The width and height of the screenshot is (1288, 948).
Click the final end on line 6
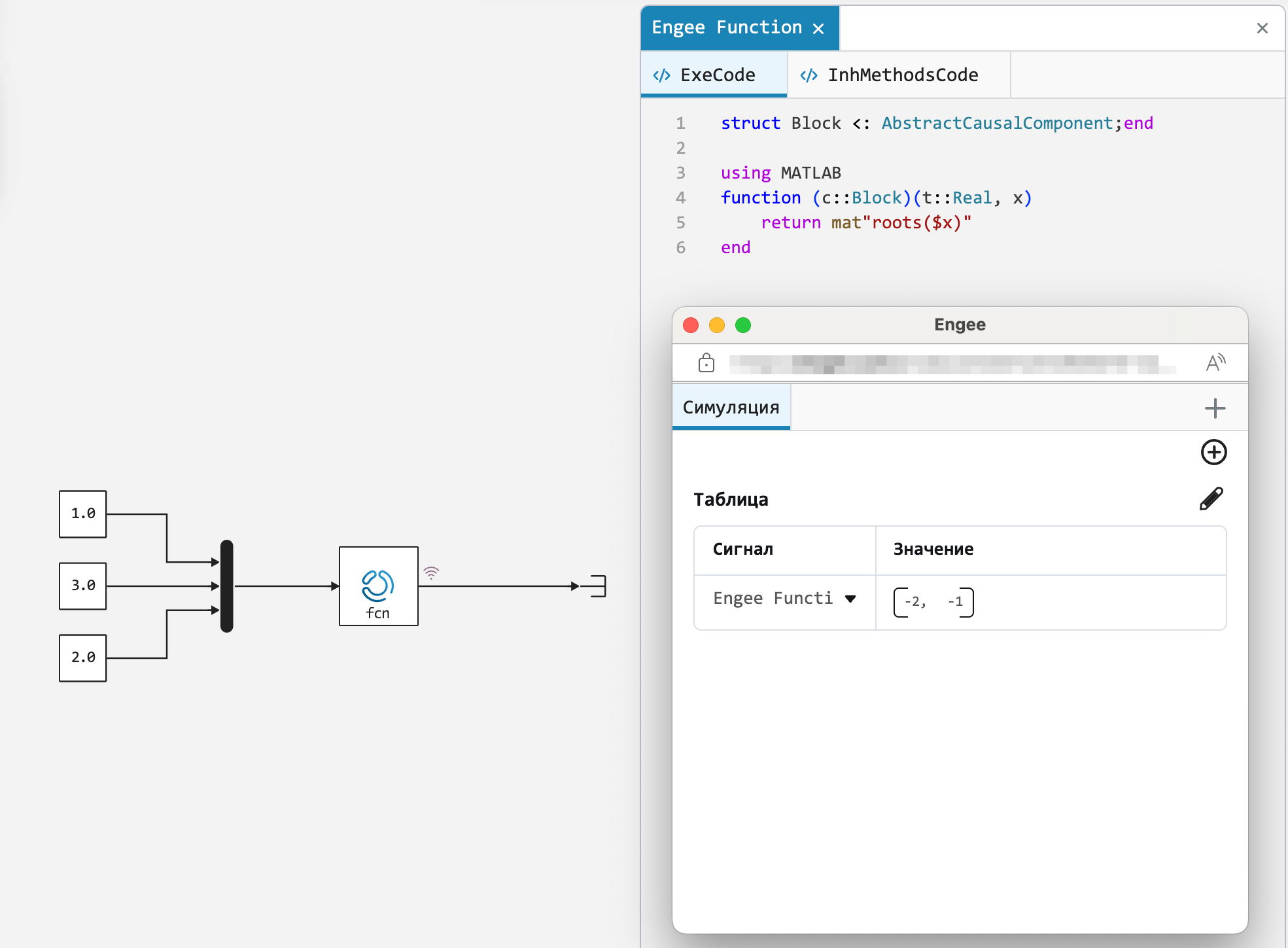pyautogui.click(x=735, y=247)
